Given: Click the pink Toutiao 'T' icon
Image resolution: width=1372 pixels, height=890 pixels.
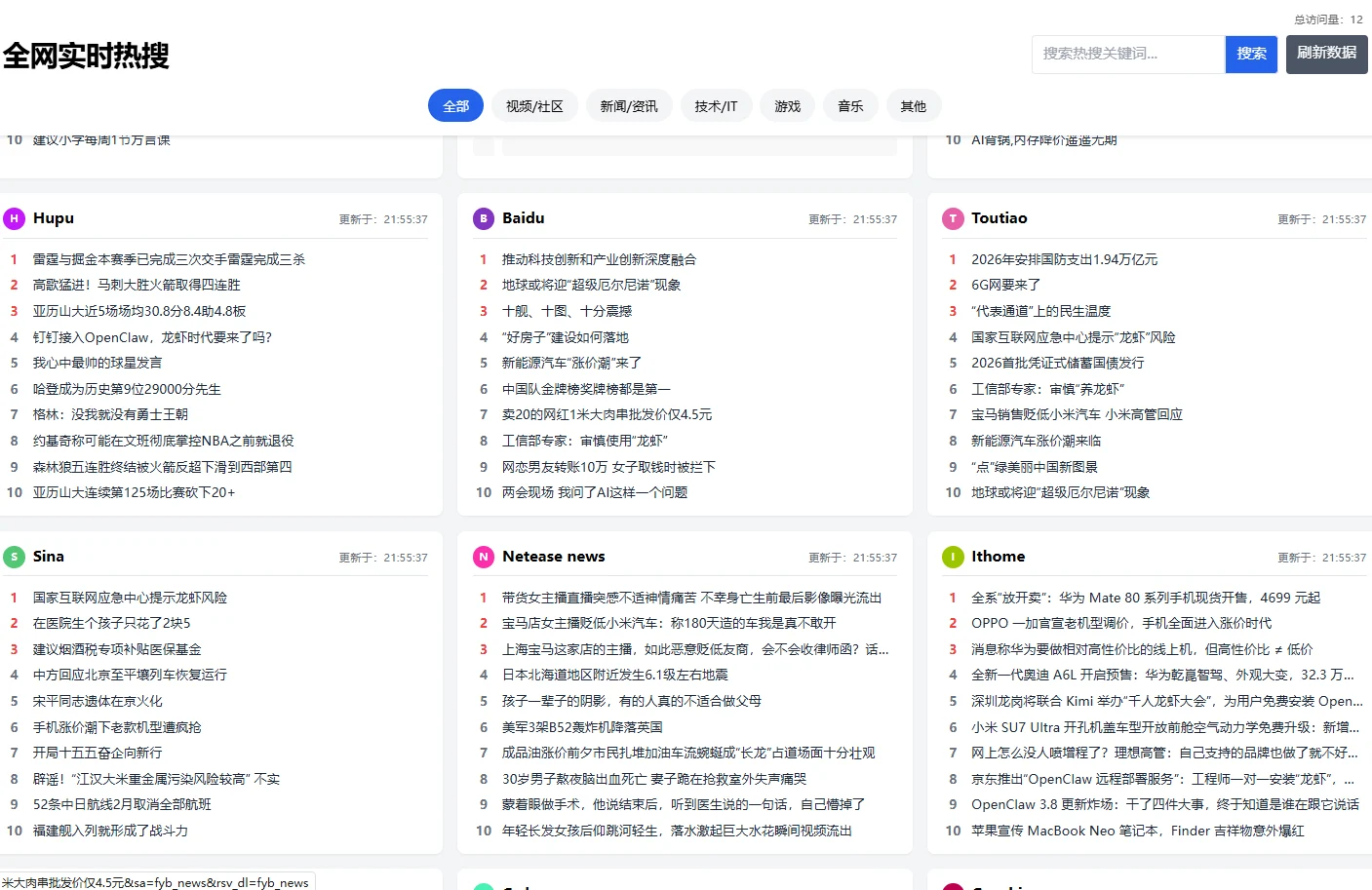Looking at the screenshot, I should click(953, 219).
